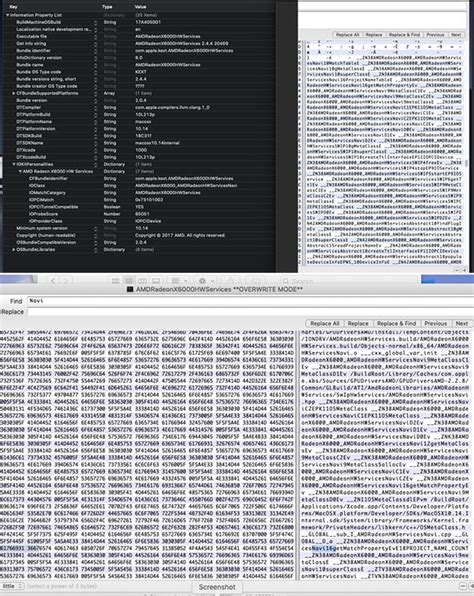
Task: Select the DTCompiler row
Action: (x=140, y=108)
